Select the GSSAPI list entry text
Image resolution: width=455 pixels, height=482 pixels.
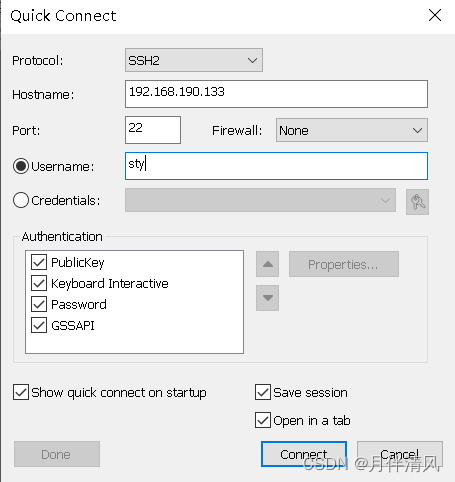[73, 325]
